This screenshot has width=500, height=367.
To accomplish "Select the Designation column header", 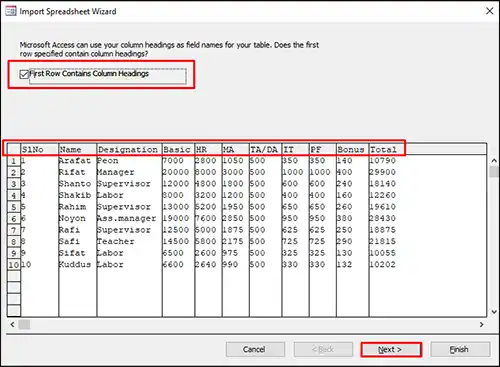I will click(129, 149).
